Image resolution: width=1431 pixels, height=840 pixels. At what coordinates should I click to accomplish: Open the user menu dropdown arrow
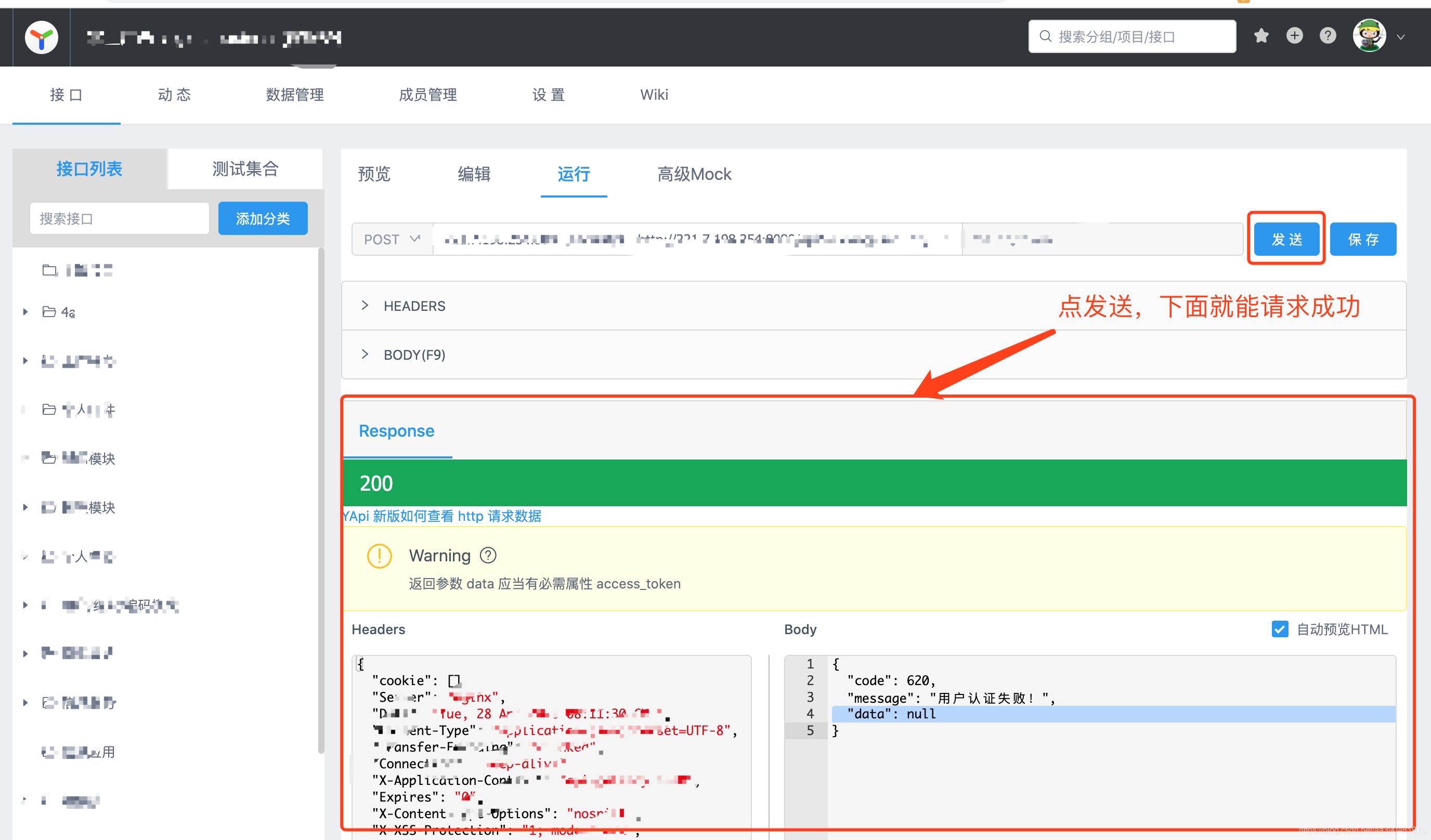[x=1401, y=37]
